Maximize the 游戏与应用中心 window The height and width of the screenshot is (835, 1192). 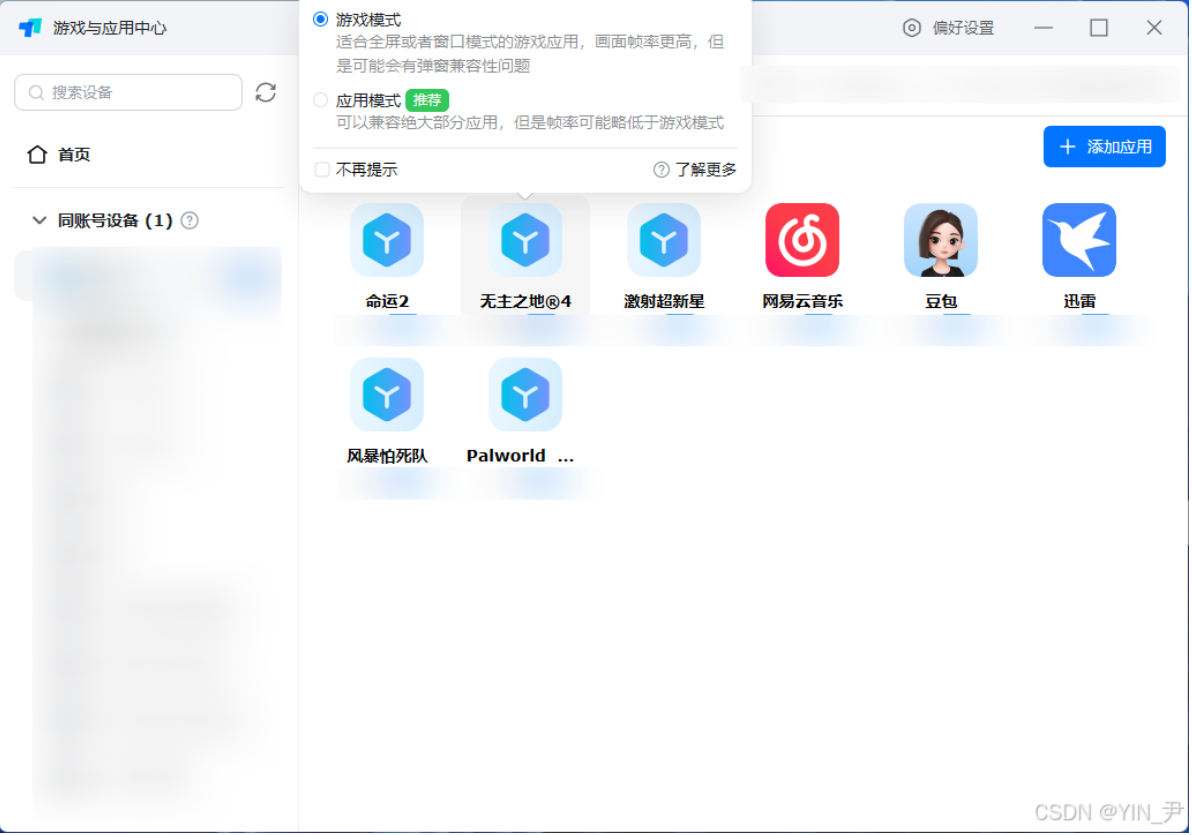(1098, 28)
